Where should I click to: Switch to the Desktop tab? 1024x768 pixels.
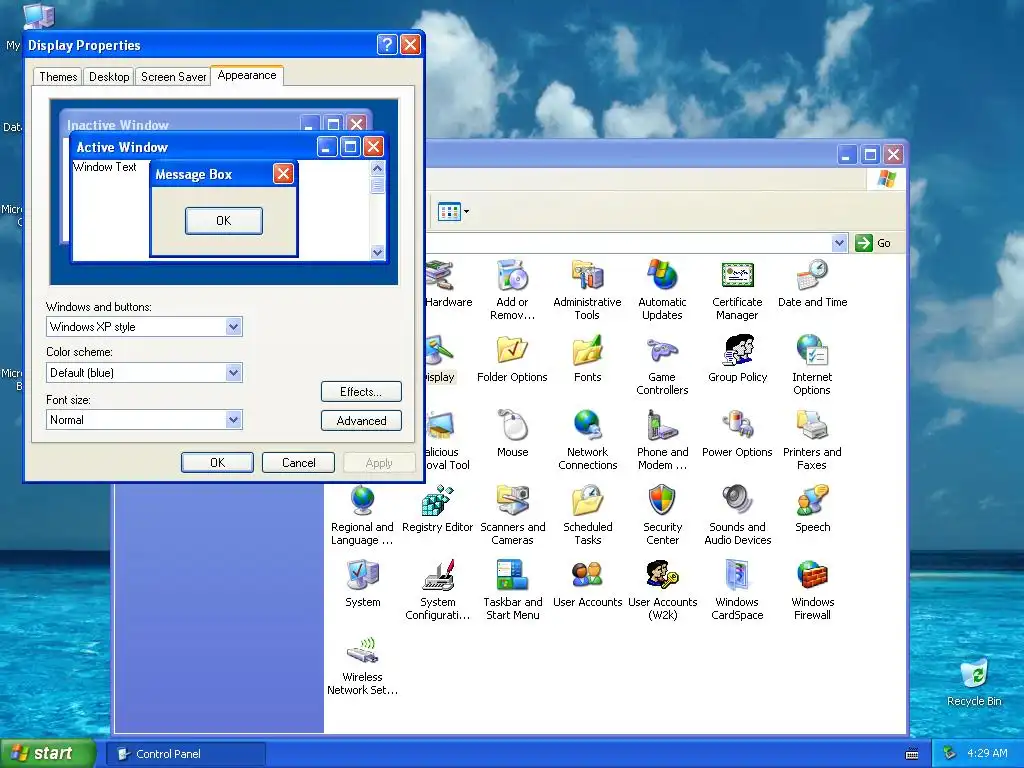(x=109, y=77)
